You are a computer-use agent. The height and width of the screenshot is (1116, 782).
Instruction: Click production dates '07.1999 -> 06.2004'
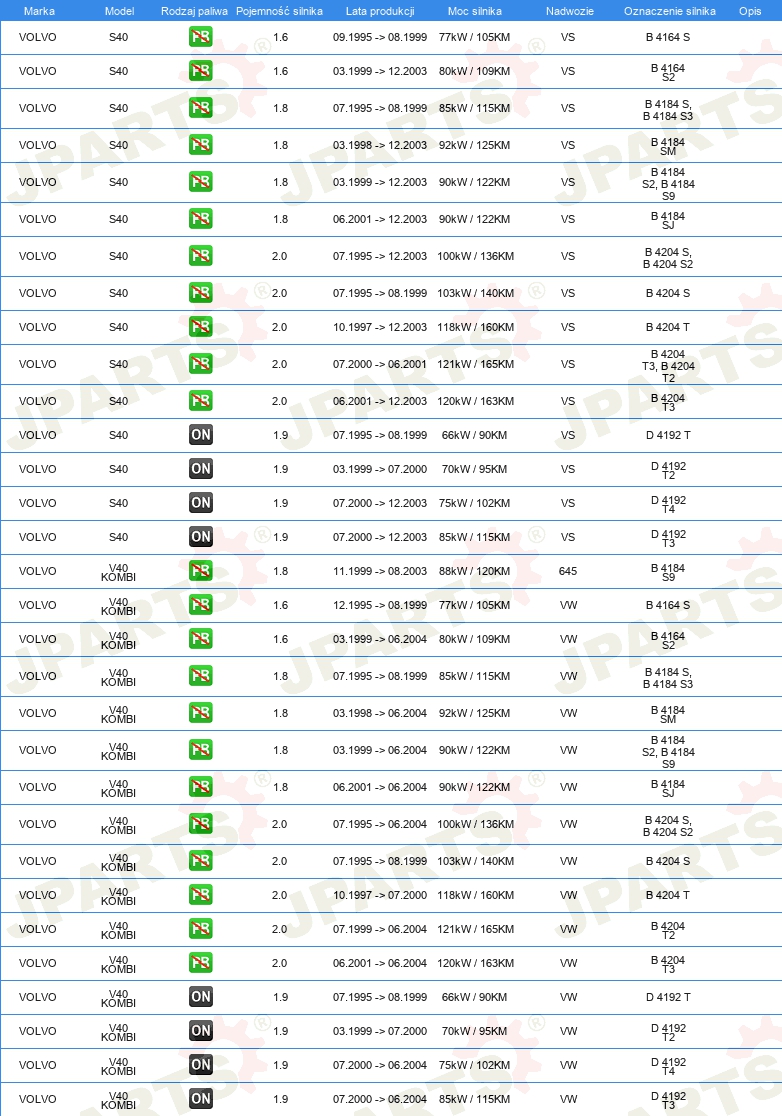(380, 929)
